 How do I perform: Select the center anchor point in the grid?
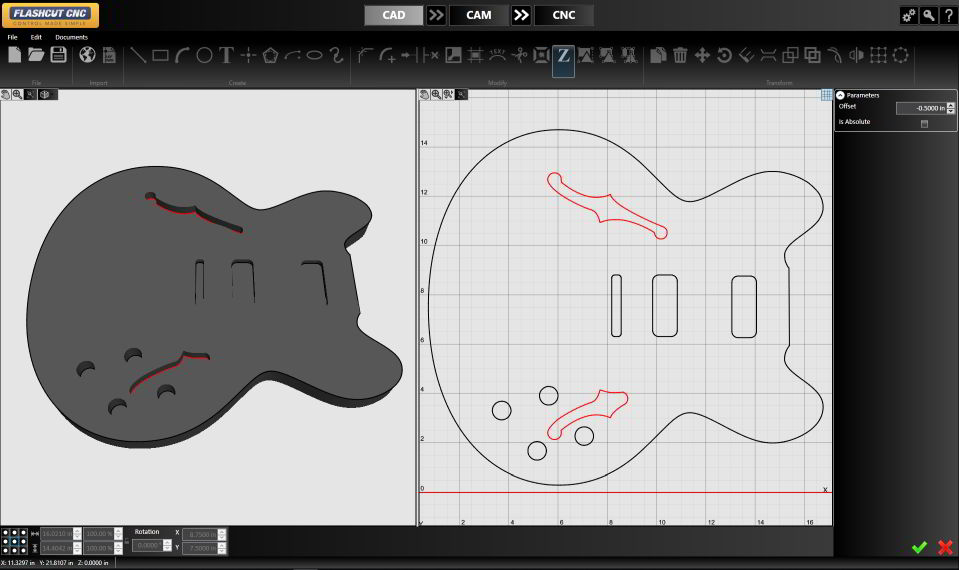pos(15,542)
